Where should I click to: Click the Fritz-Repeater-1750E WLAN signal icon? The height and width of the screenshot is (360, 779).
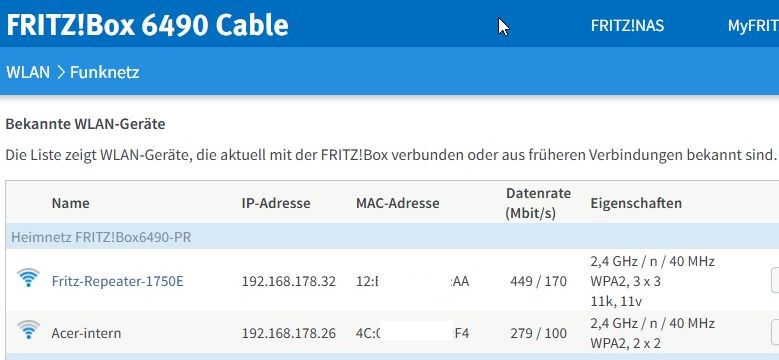click(x=28, y=278)
